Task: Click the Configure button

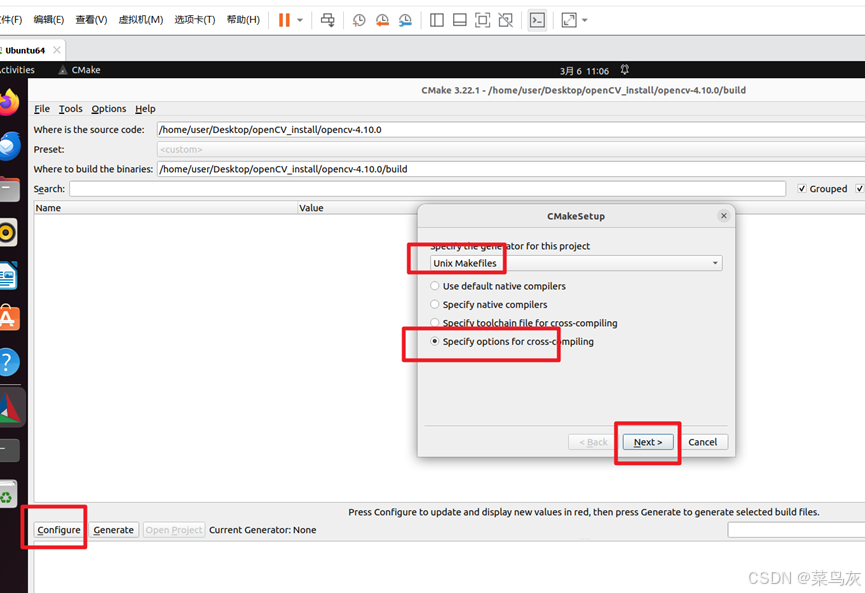Action: [x=58, y=530]
